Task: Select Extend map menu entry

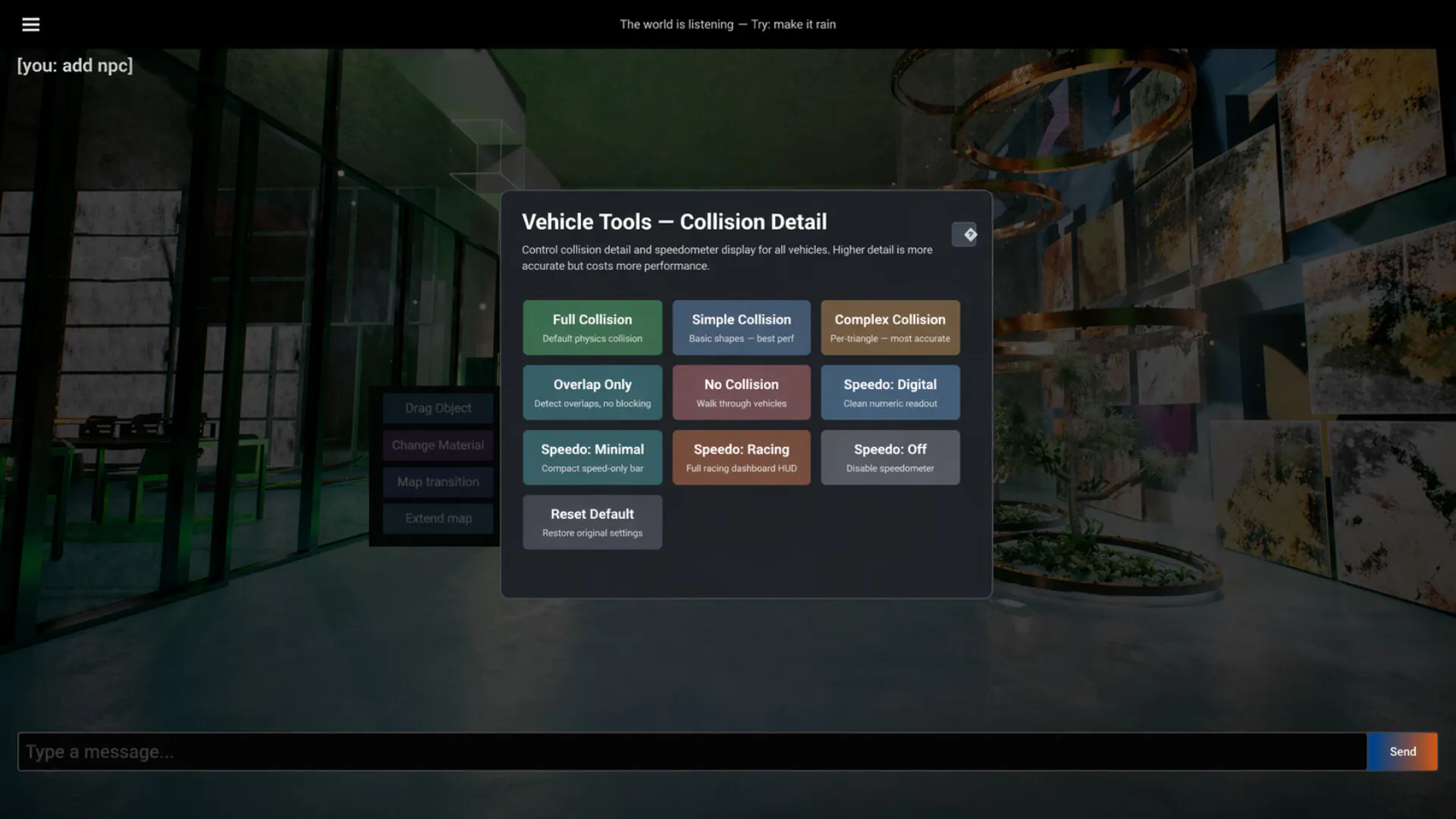Action: 438,519
